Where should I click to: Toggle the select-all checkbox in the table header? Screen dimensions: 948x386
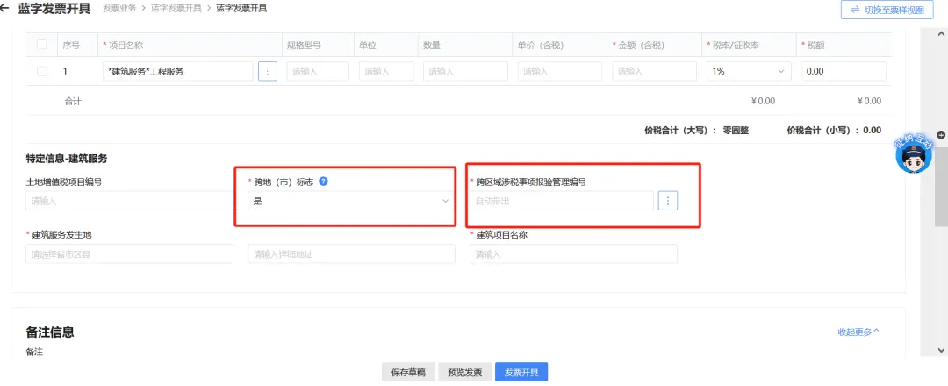point(42,44)
